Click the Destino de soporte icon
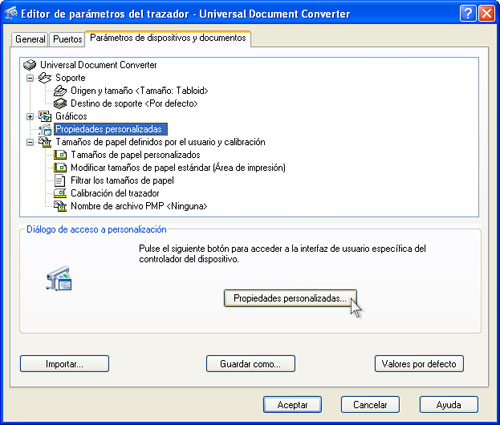The image size is (500, 425). (x=60, y=103)
